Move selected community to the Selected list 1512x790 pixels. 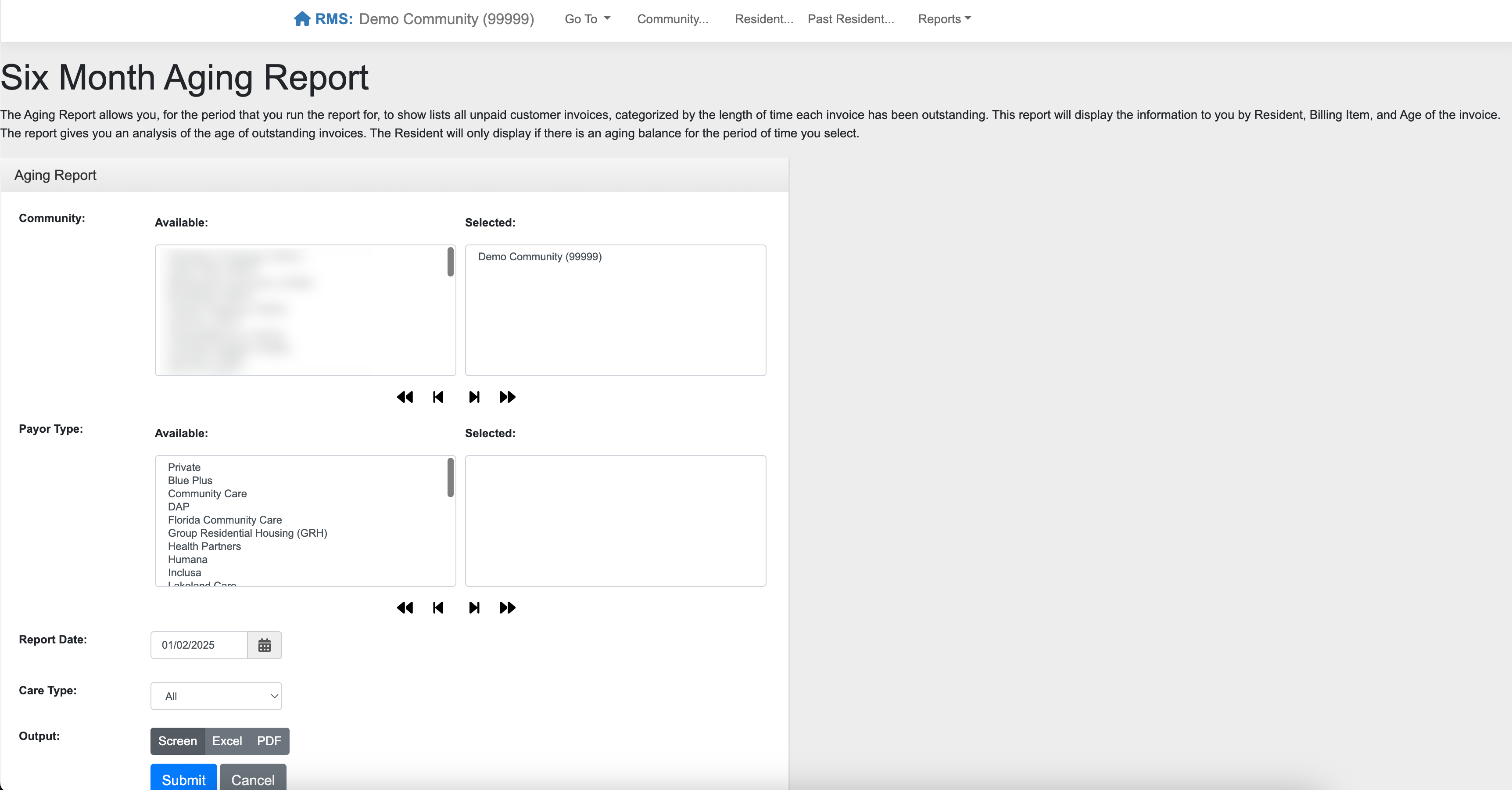click(474, 397)
